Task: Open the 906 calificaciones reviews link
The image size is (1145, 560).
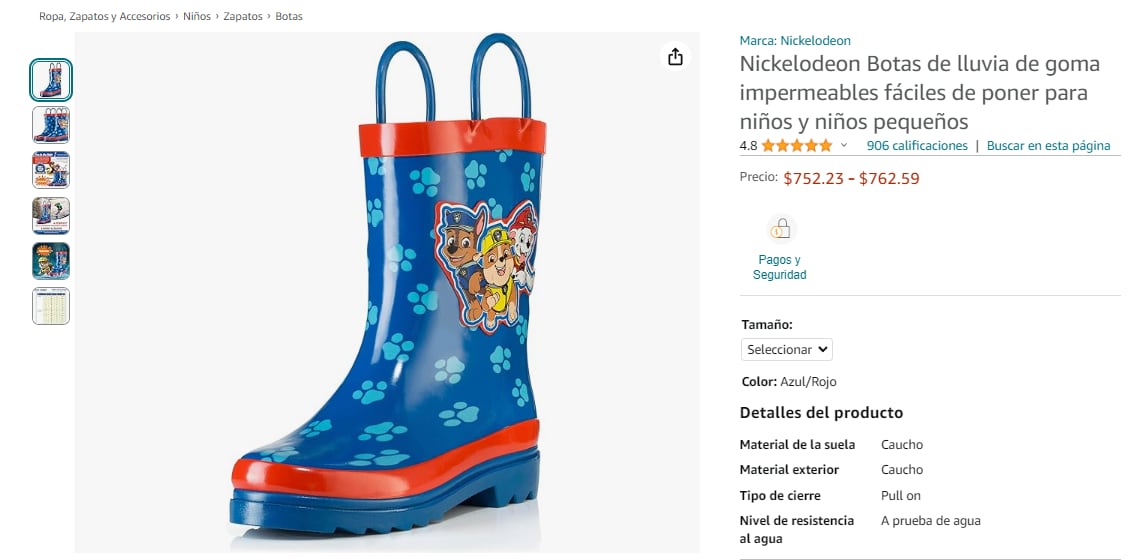Action: point(917,146)
